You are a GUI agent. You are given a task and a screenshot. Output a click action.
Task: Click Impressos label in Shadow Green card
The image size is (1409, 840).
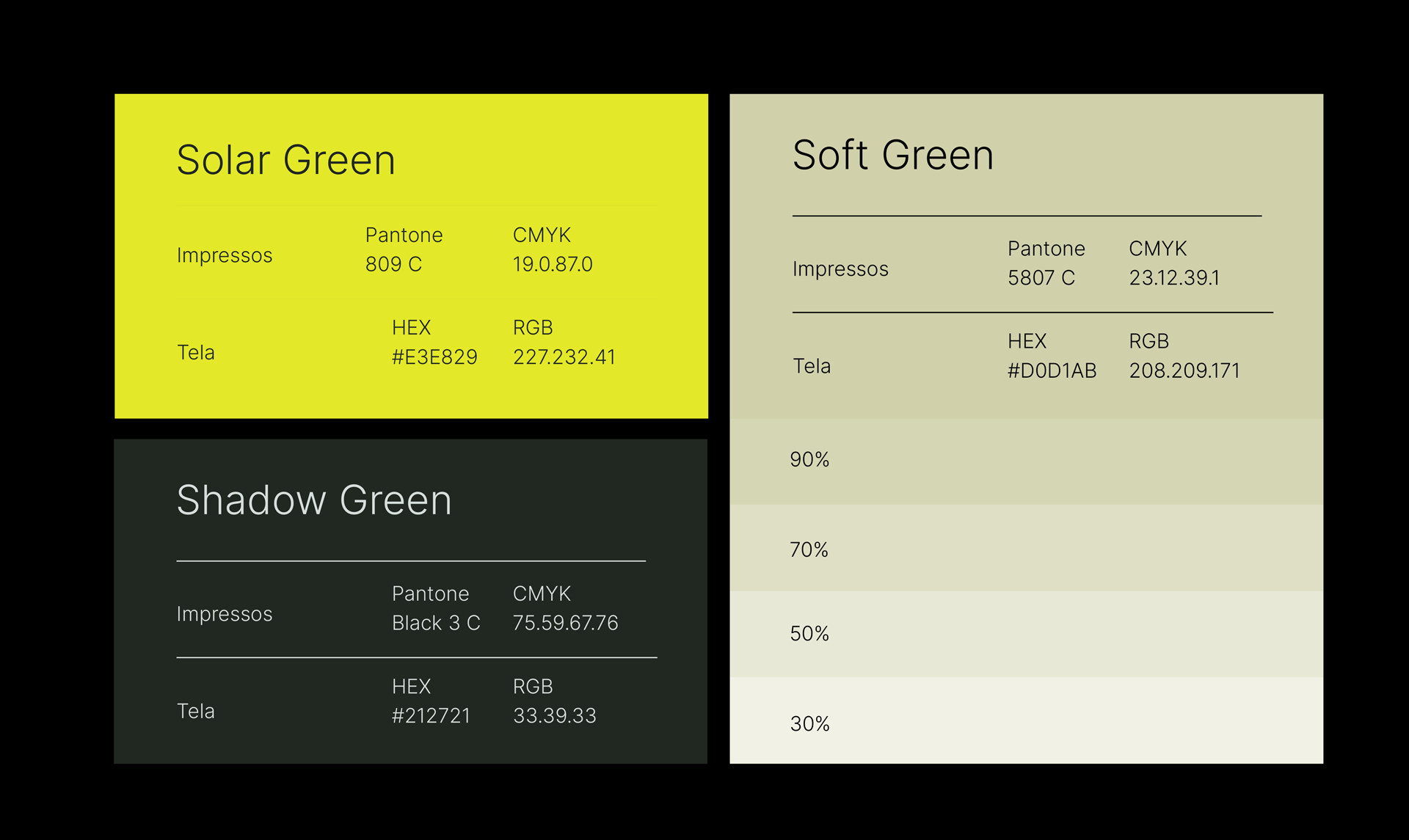pyautogui.click(x=224, y=614)
